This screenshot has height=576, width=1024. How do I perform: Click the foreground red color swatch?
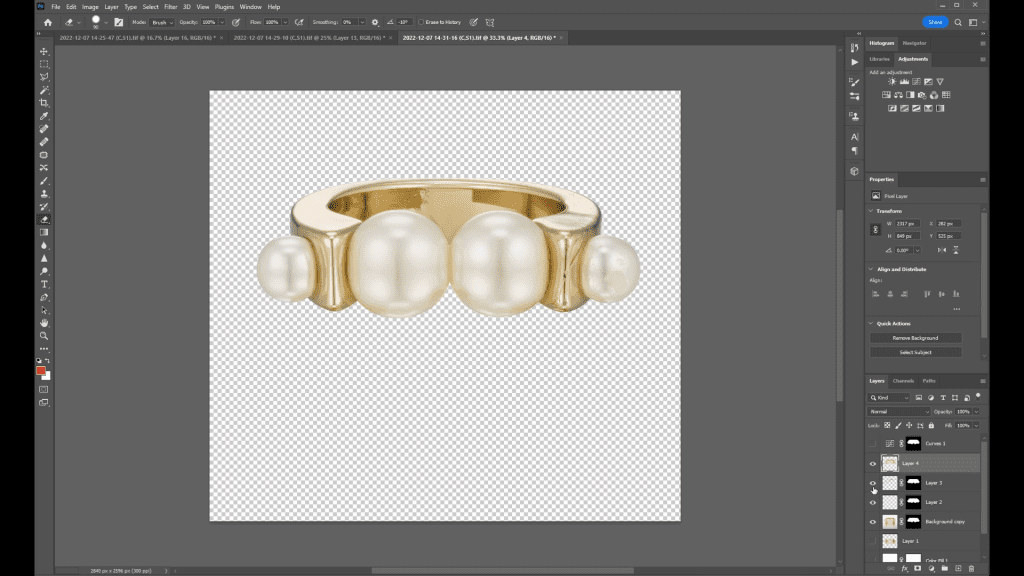click(x=40, y=370)
